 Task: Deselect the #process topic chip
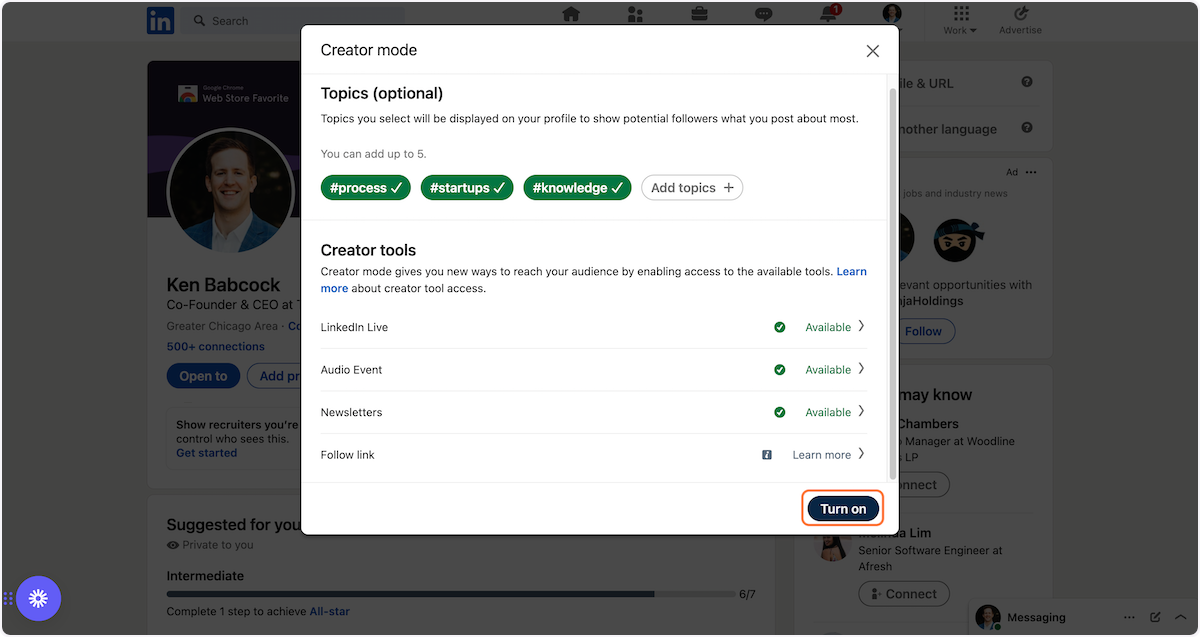[366, 187]
